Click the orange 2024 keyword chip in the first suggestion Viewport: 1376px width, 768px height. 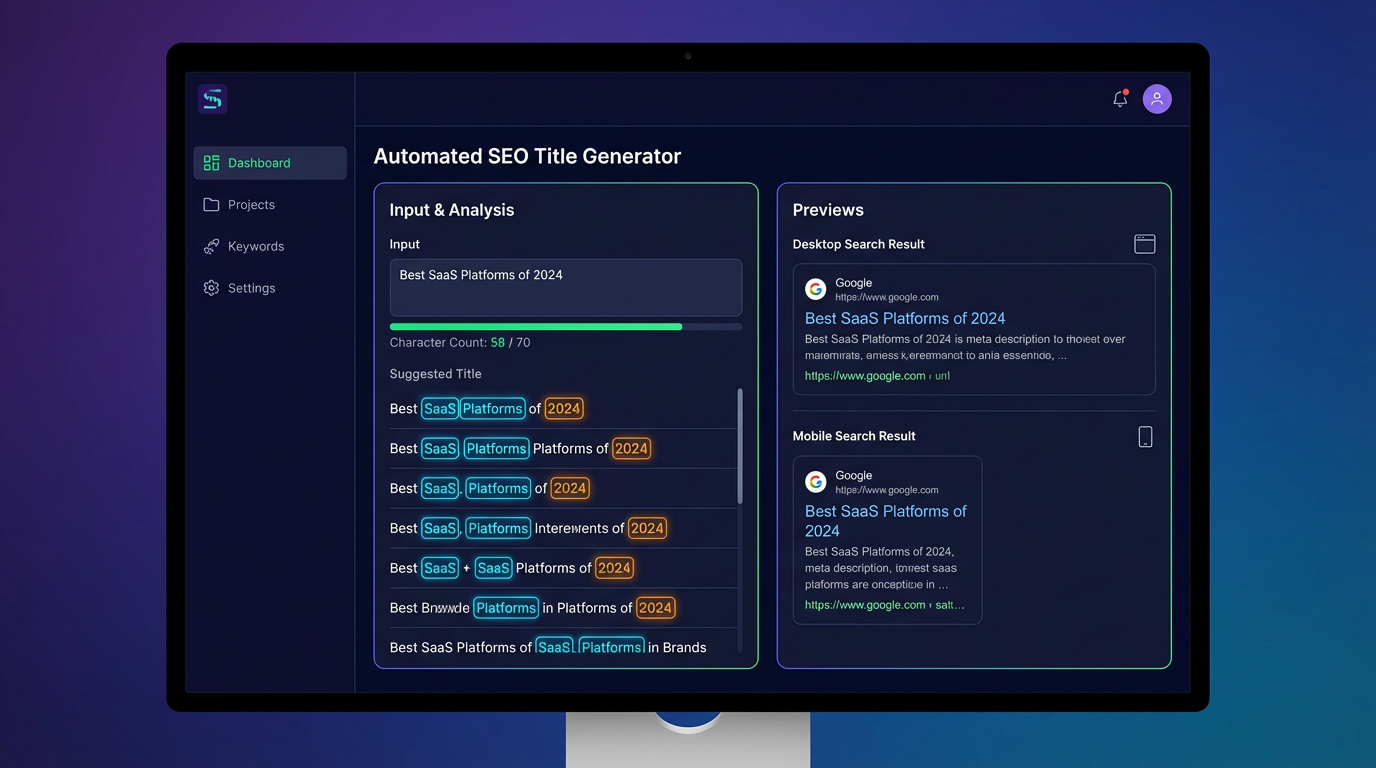563,408
